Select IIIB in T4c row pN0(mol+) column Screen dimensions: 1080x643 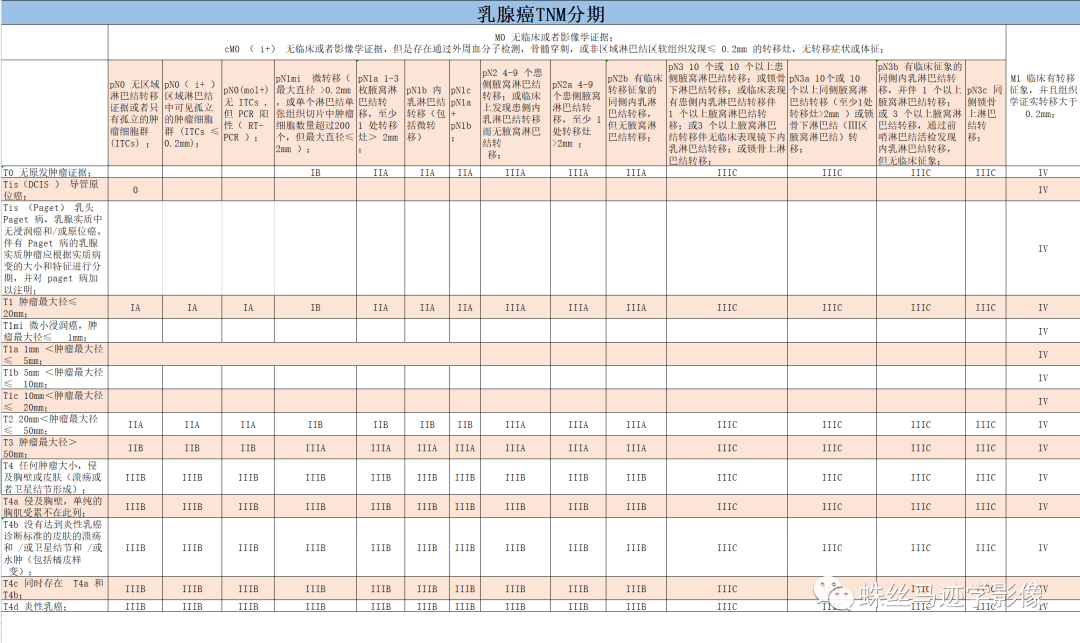[x=248, y=589]
